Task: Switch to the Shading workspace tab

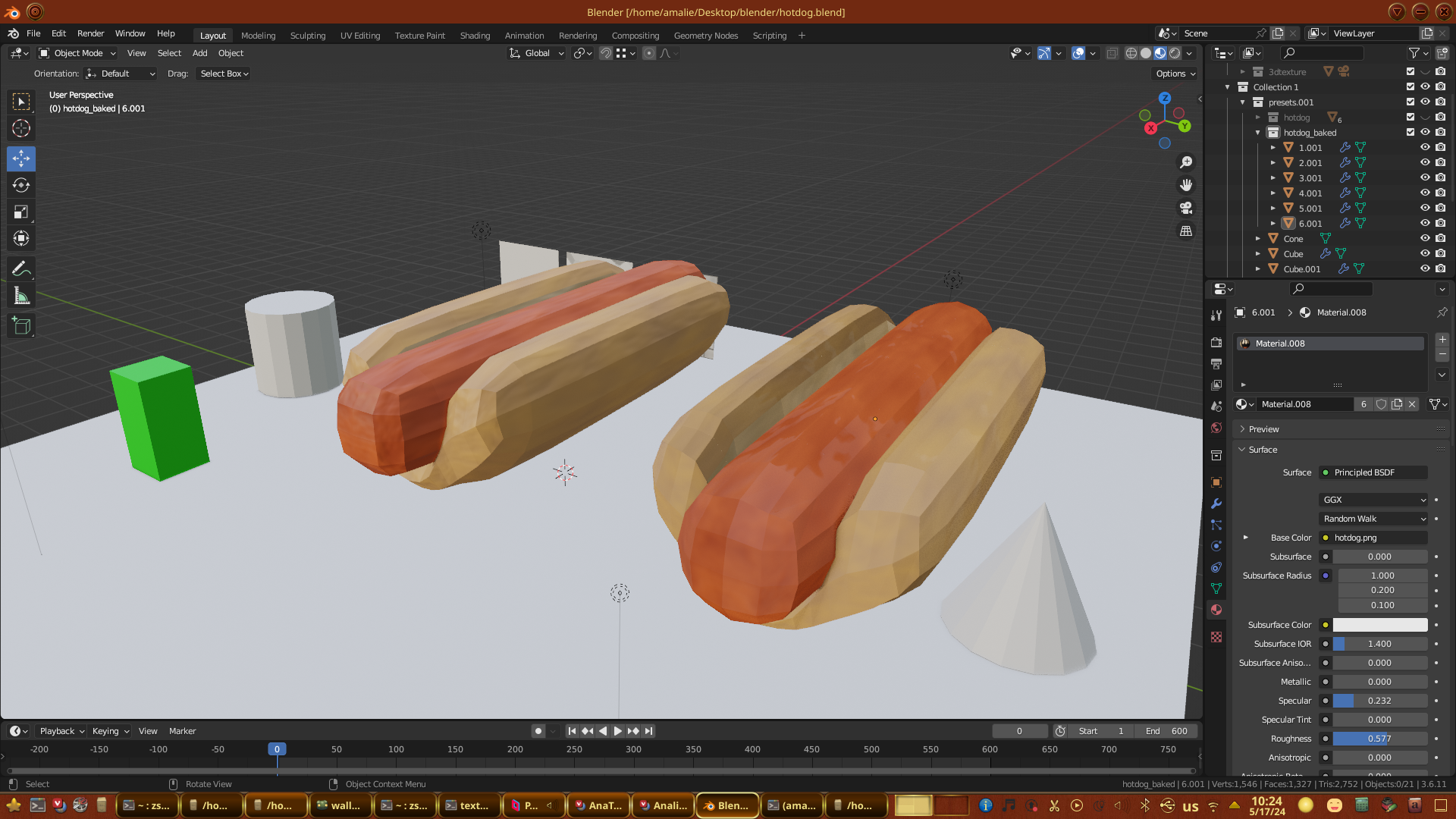Action: coord(475,36)
